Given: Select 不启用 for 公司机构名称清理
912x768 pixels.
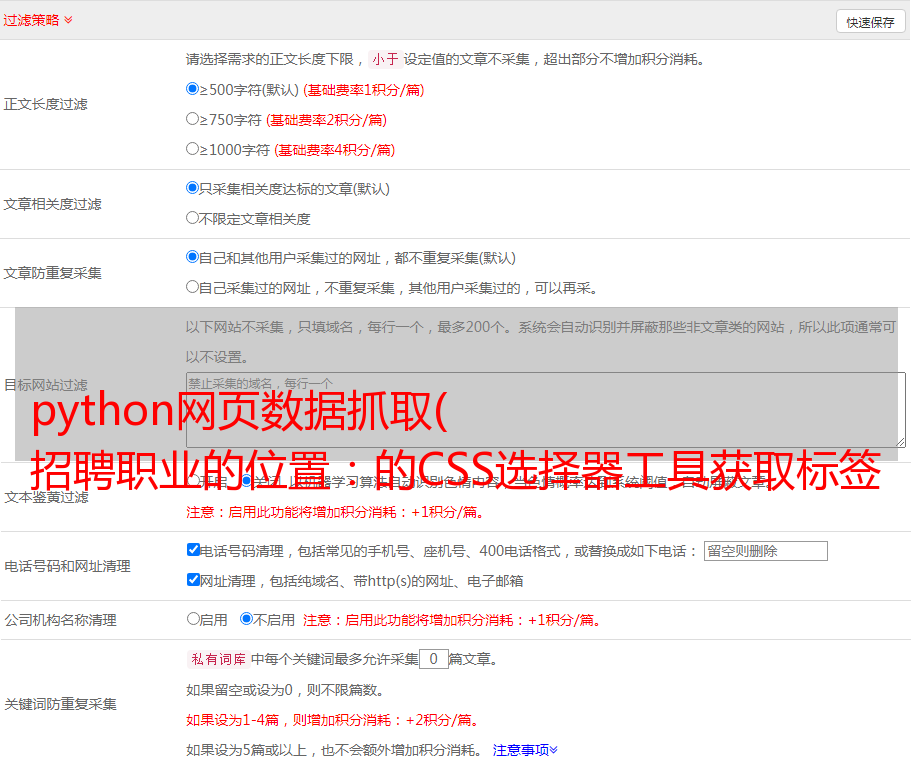Looking at the screenshot, I should click(x=247, y=618).
